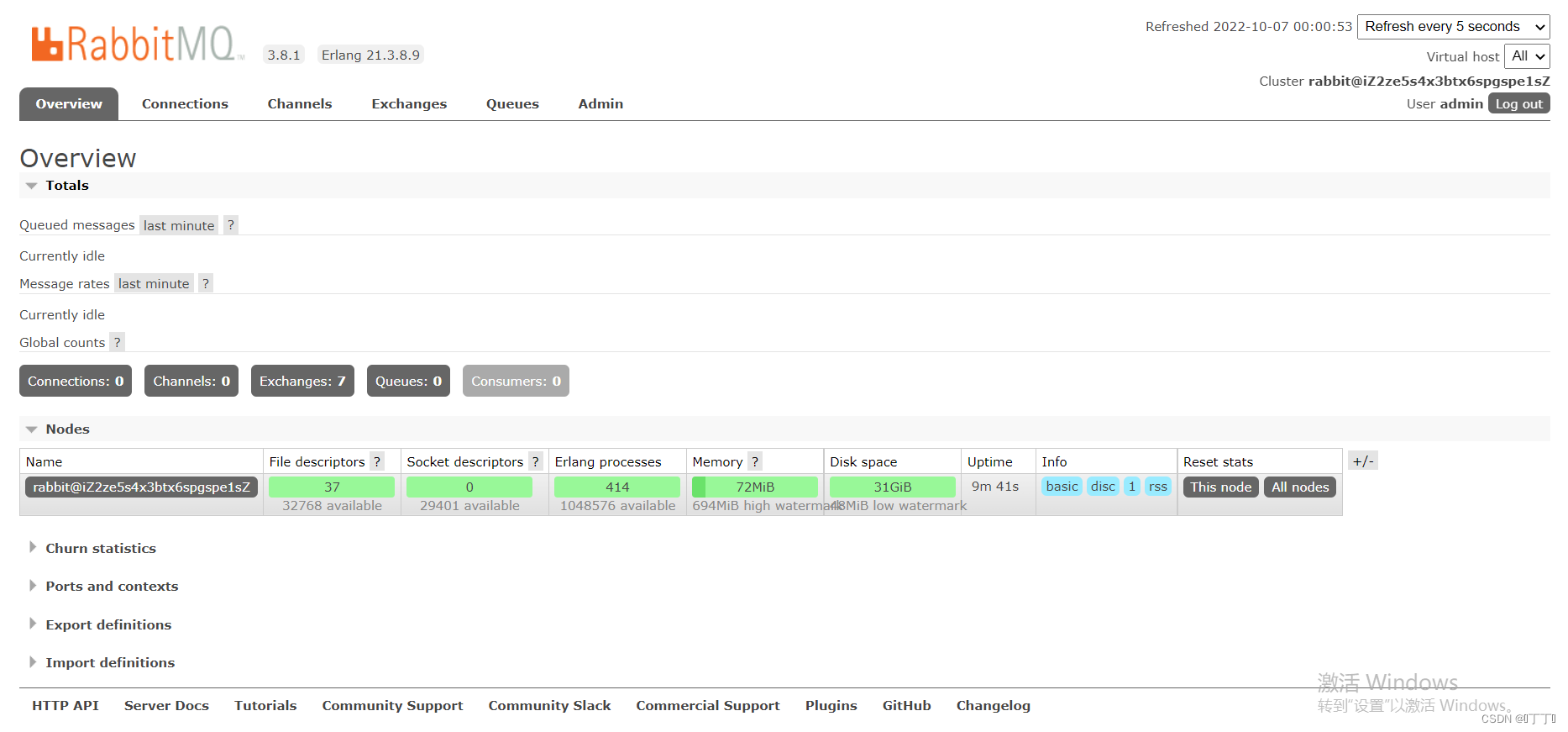Open the Commercial Support link
This screenshot has height=732, width=1568.
(708, 706)
